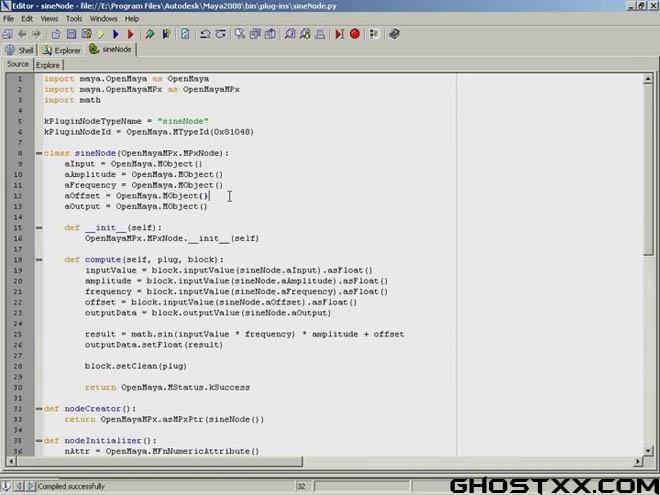The width and height of the screenshot is (660, 495).
Task: Collapse the def __init__ fold marker
Action: [39, 228]
